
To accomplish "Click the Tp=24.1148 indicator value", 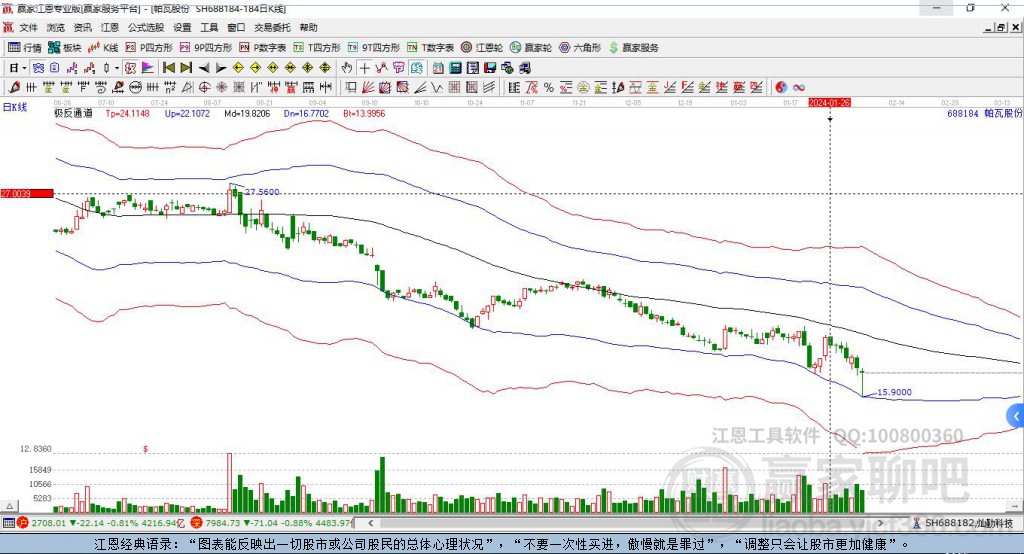I will tap(127, 114).
